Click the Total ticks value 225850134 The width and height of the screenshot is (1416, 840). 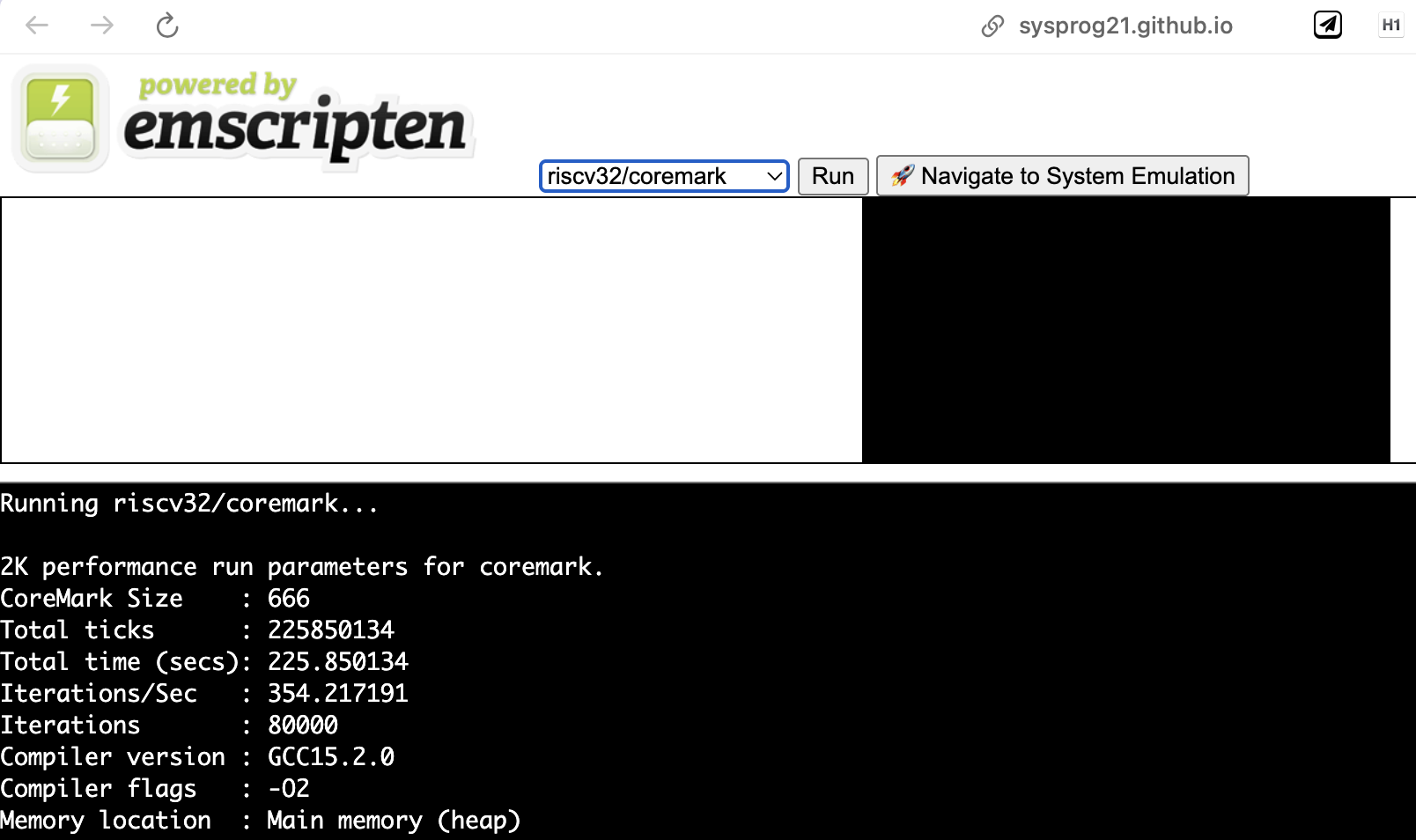click(330, 630)
